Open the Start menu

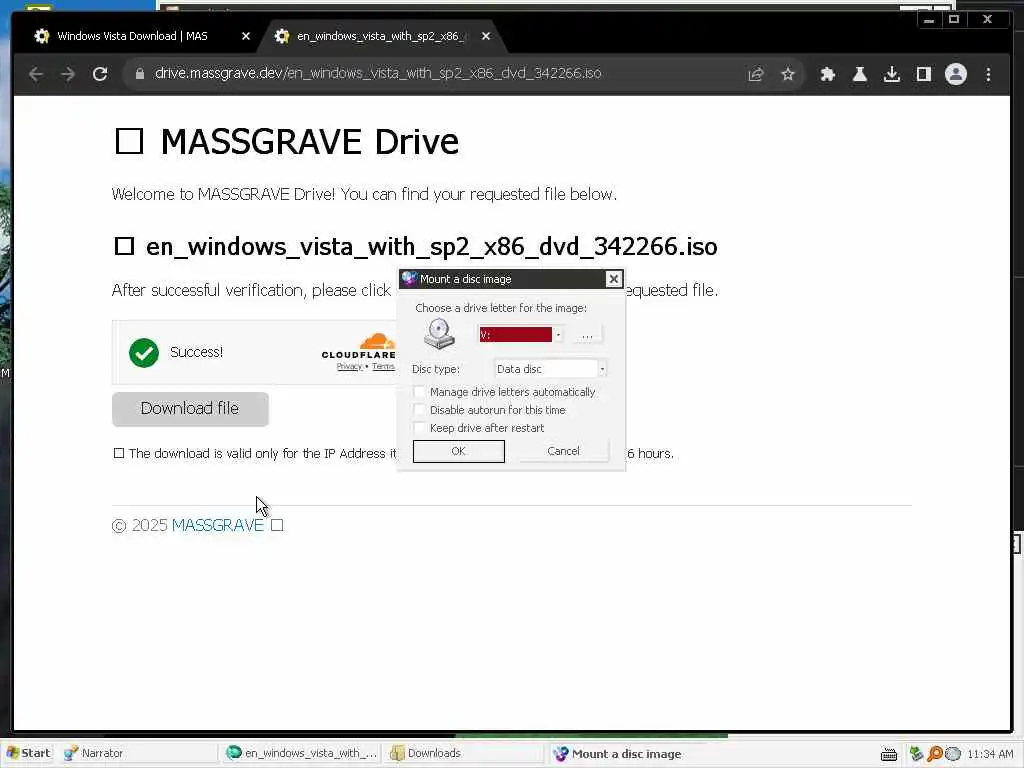28,753
